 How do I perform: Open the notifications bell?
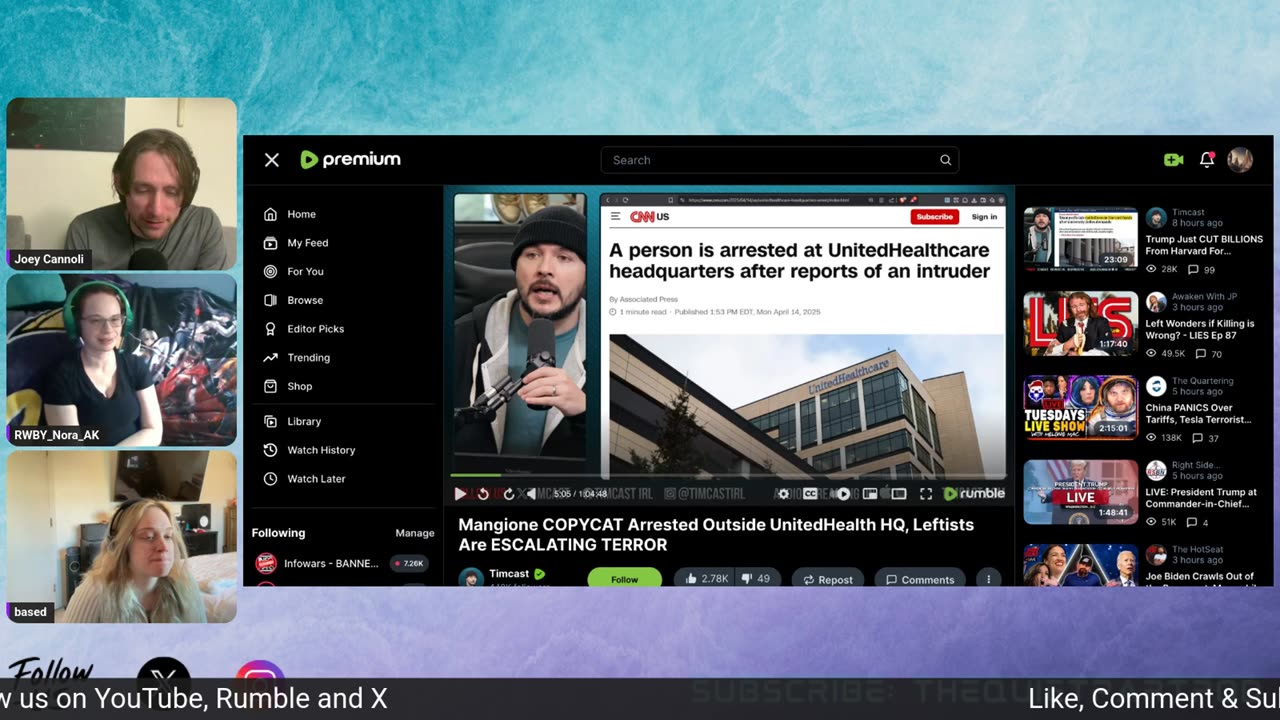(1207, 160)
